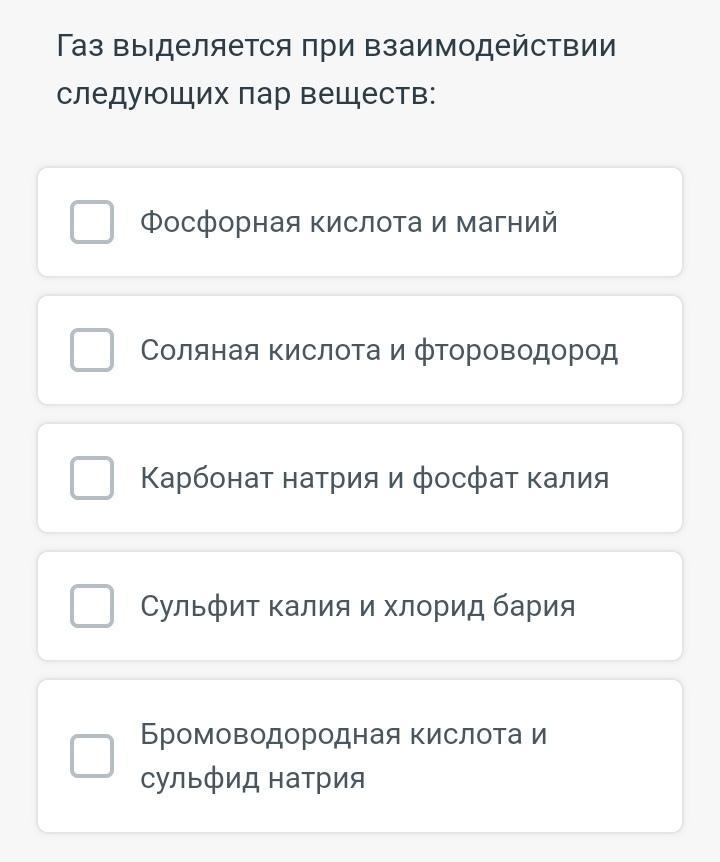Click the label text 'Соляная кислота и фтороводород'
Screen dimensions: 720x862
378,350
